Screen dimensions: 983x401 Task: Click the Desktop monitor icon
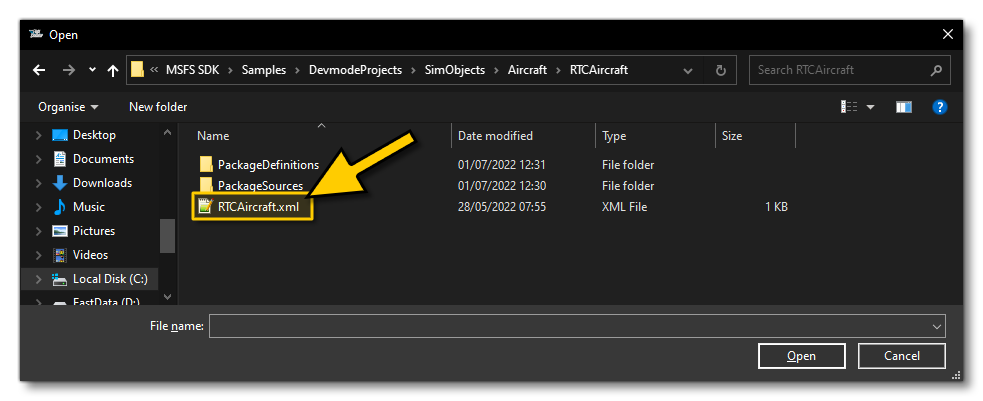coord(60,135)
